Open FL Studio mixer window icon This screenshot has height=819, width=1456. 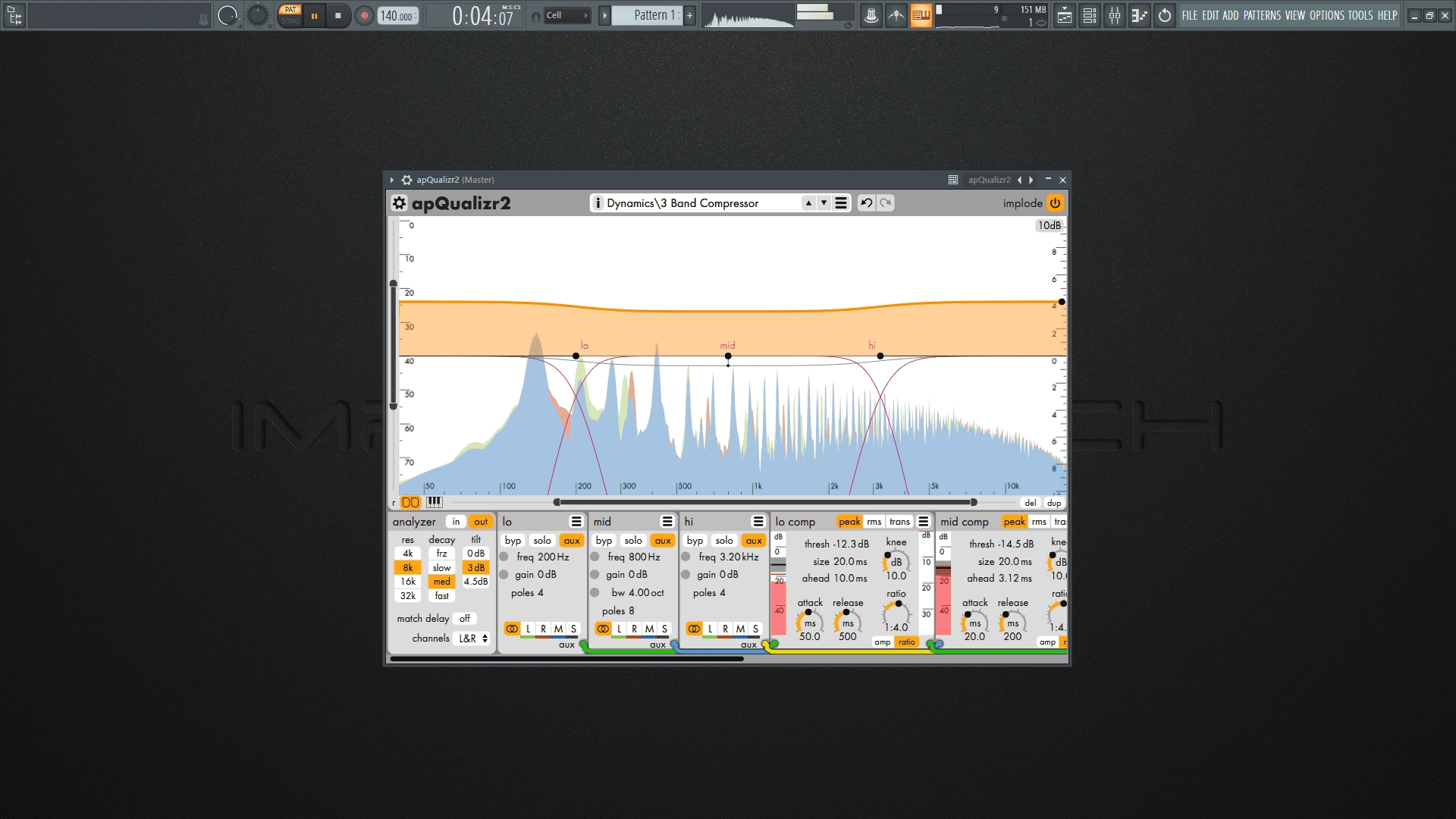(x=1115, y=15)
